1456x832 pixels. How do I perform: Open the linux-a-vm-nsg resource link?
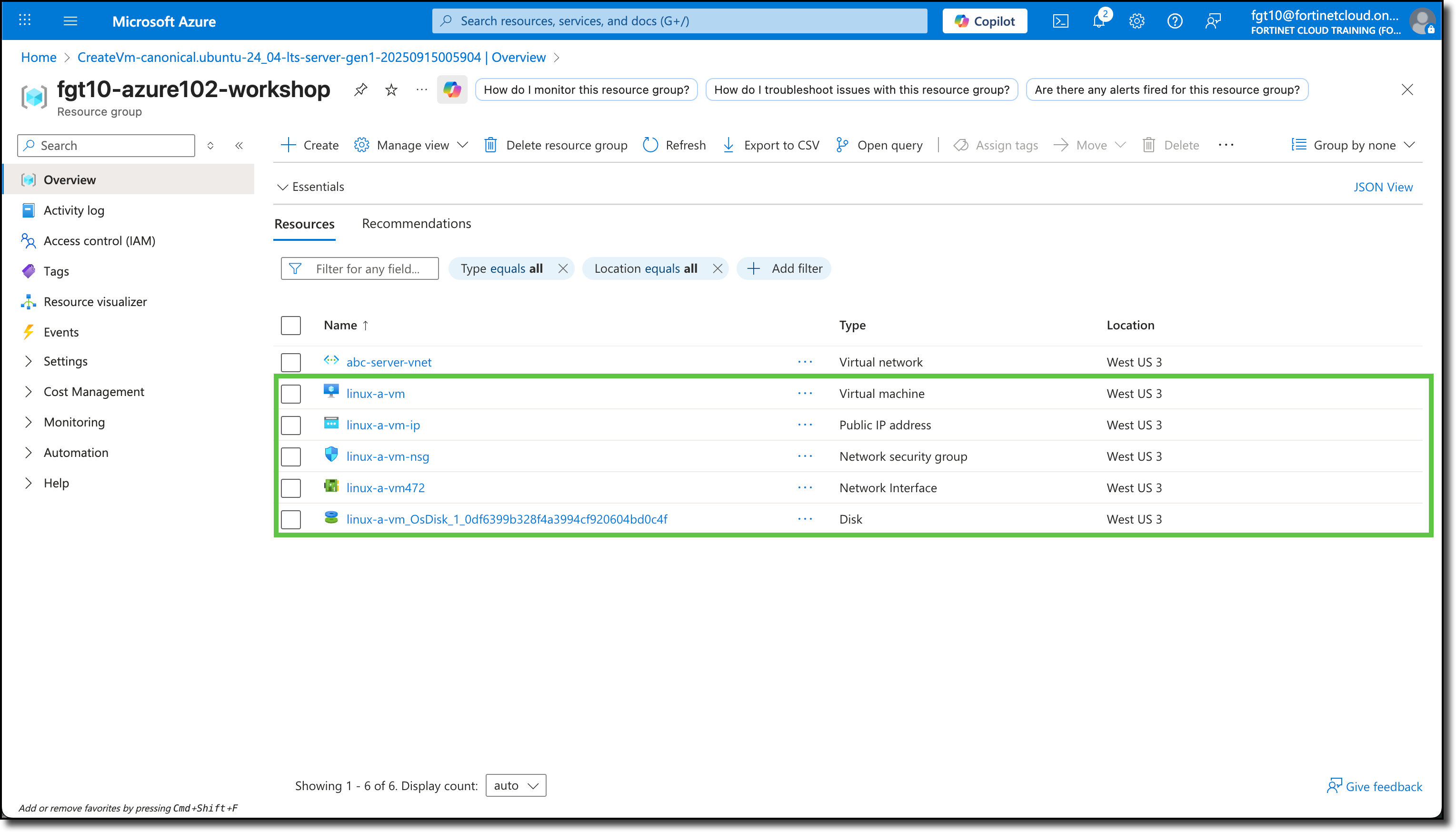coord(389,456)
